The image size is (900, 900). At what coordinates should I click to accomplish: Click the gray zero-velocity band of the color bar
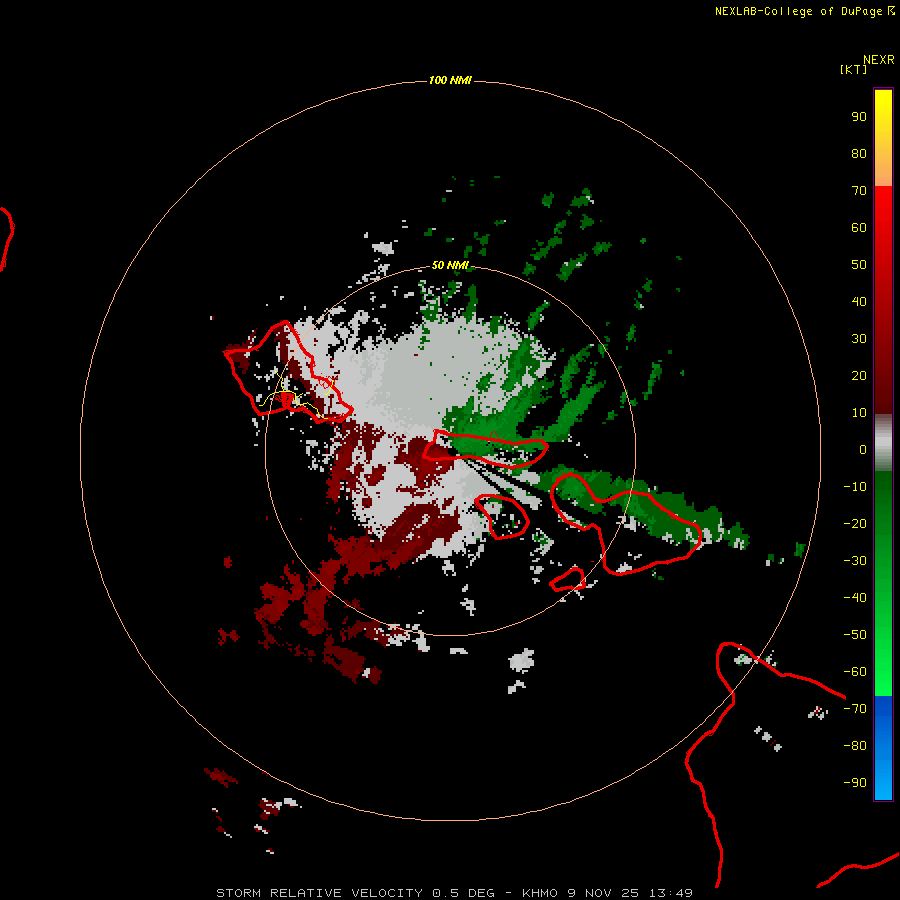coord(883,443)
